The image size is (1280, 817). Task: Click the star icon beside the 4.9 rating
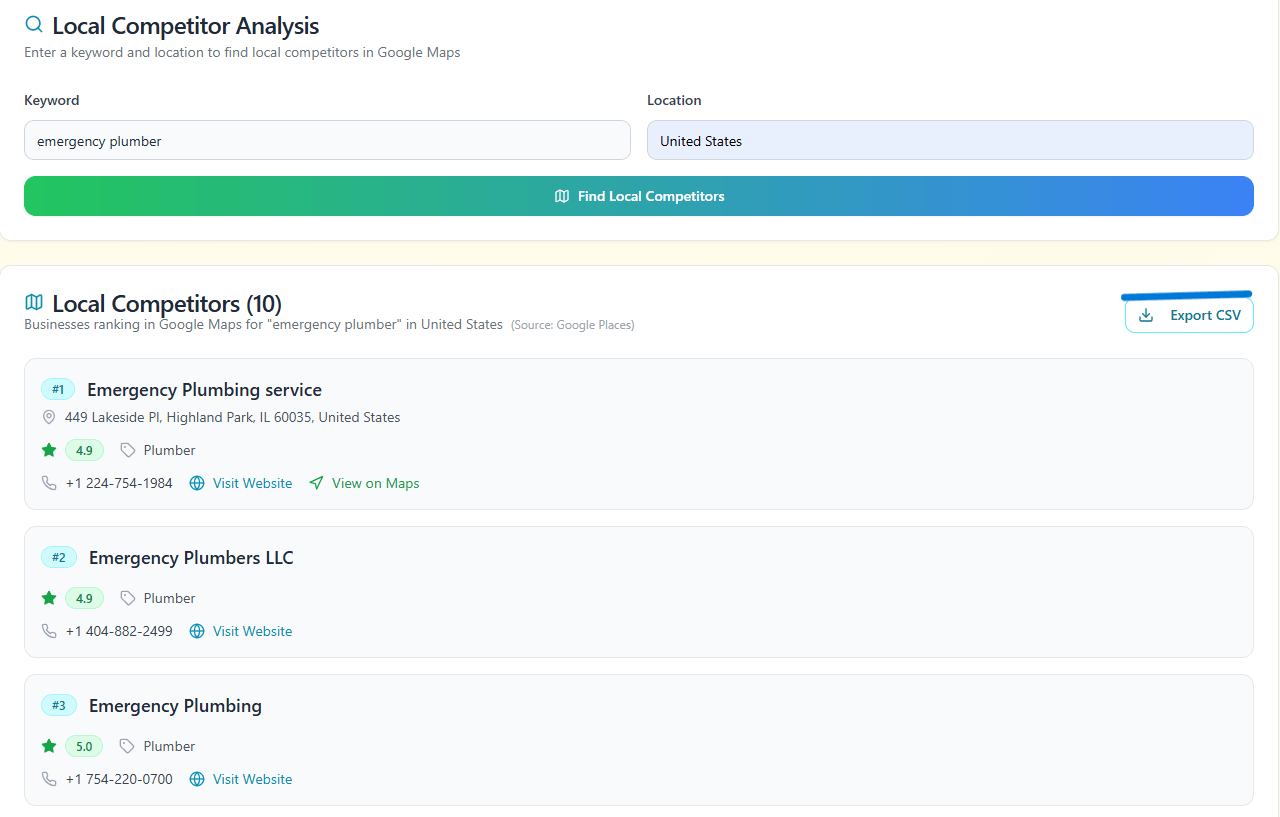point(48,450)
